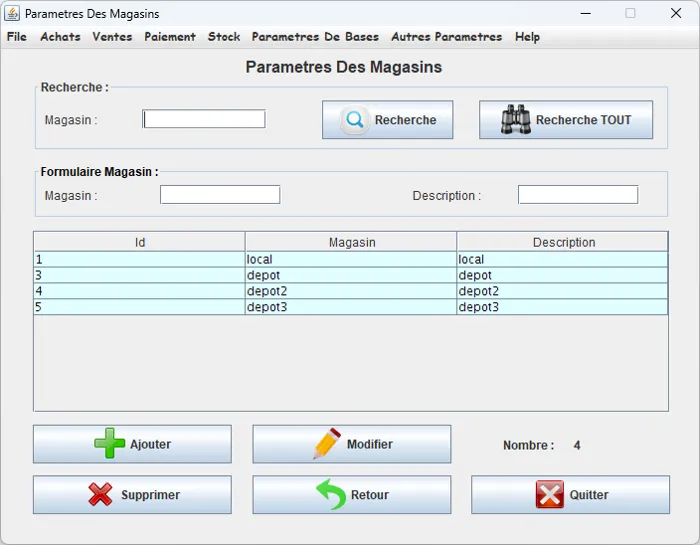Image resolution: width=700 pixels, height=545 pixels.
Task: Open the Ventes menu
Action: point(112,37)
